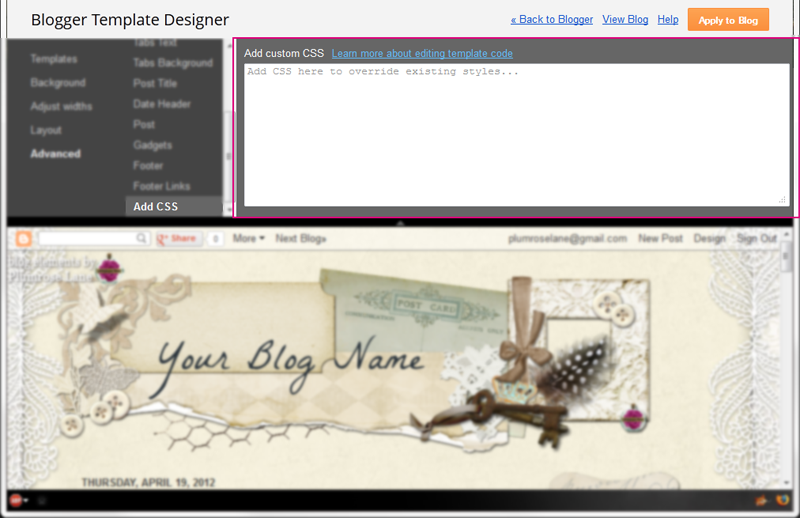800x518 pixels.
Task: Click inside the custom CSS text area
Action: pos(516,135)
